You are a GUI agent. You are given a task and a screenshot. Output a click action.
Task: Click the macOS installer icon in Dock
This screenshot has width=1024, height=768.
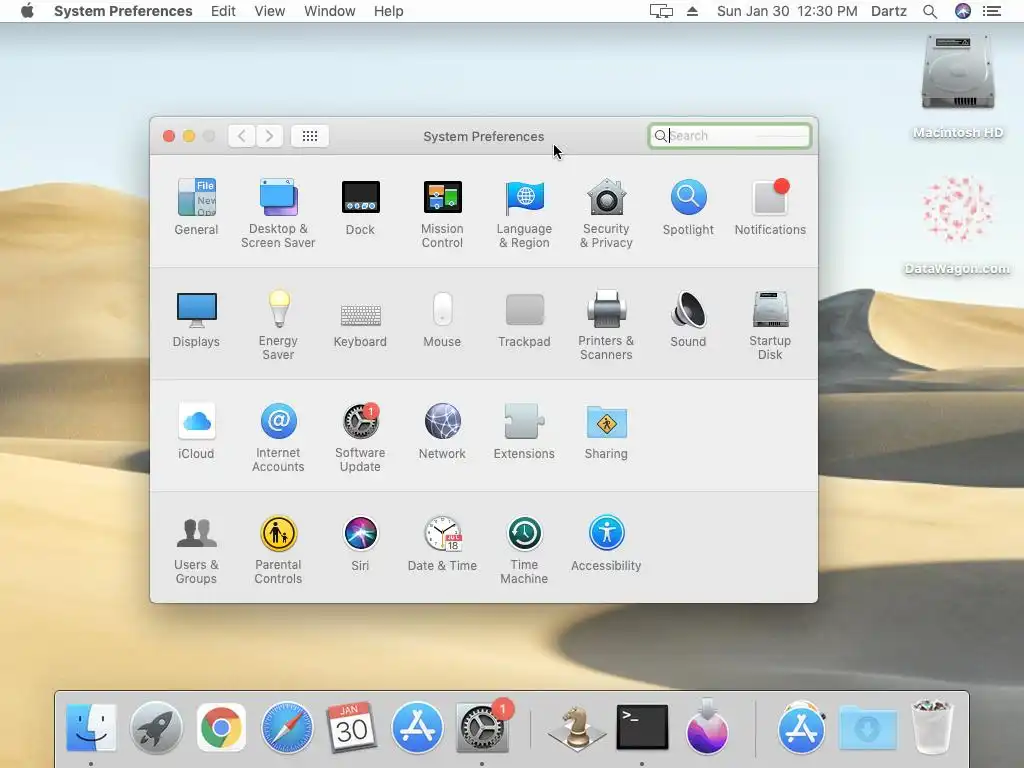[707, 726]
